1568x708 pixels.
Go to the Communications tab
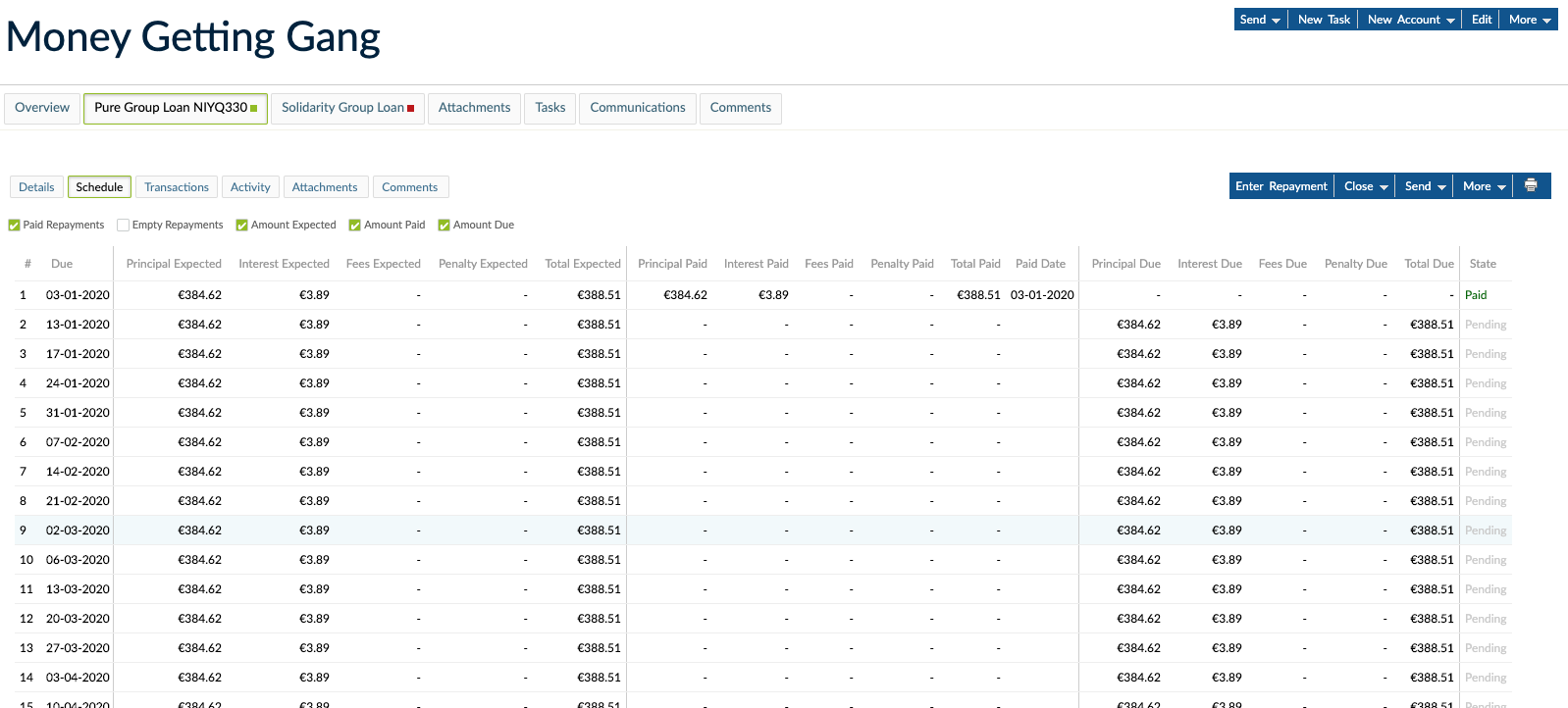point(638,108)
